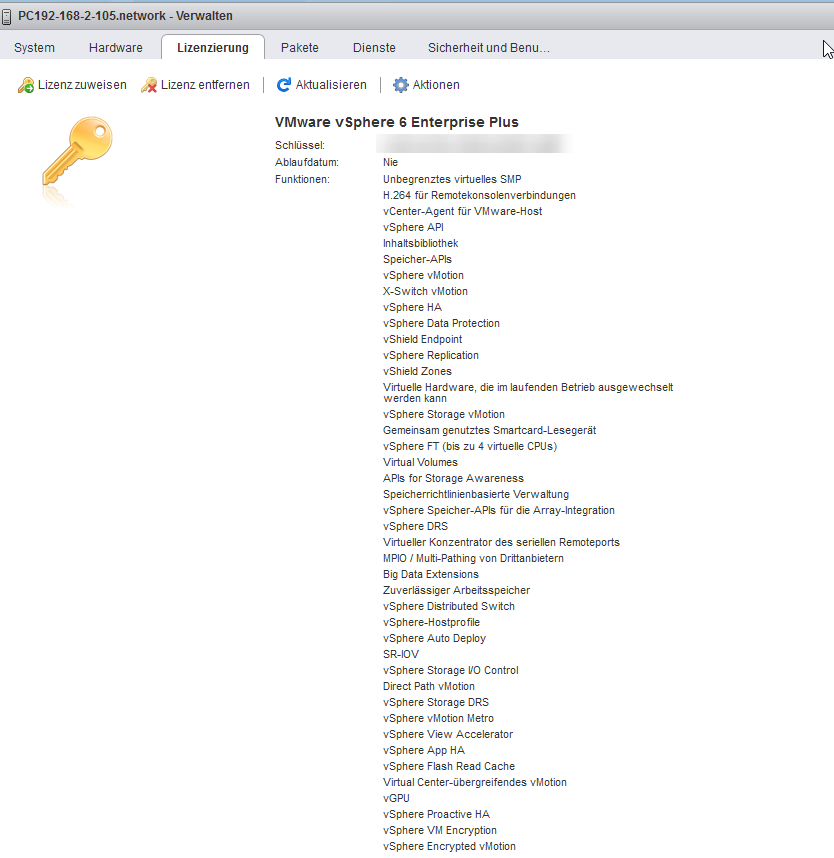Image resolution: width=834 pixels, height=858 pixels.
Task: Click the vShield Endpoint entry
Action: [x=422, y=339]
